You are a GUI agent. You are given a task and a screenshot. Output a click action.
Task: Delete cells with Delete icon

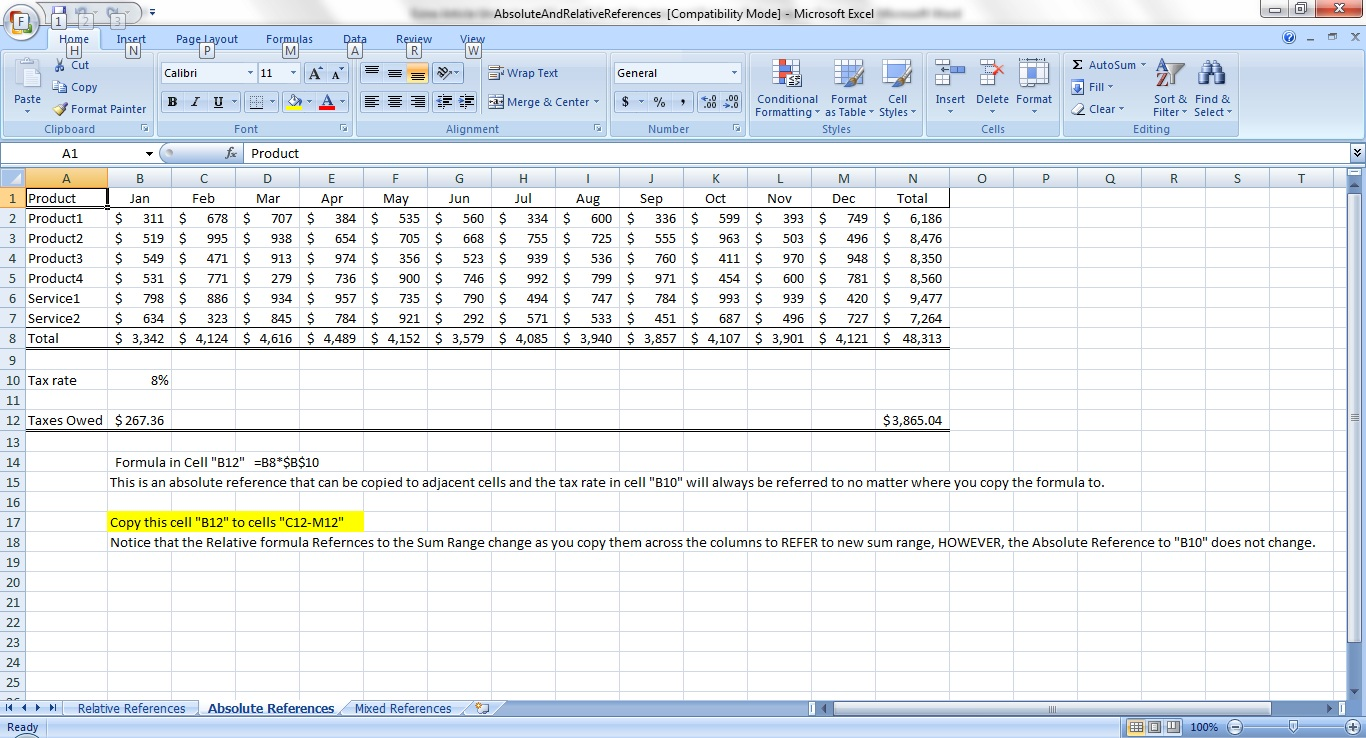pos(992,74)
